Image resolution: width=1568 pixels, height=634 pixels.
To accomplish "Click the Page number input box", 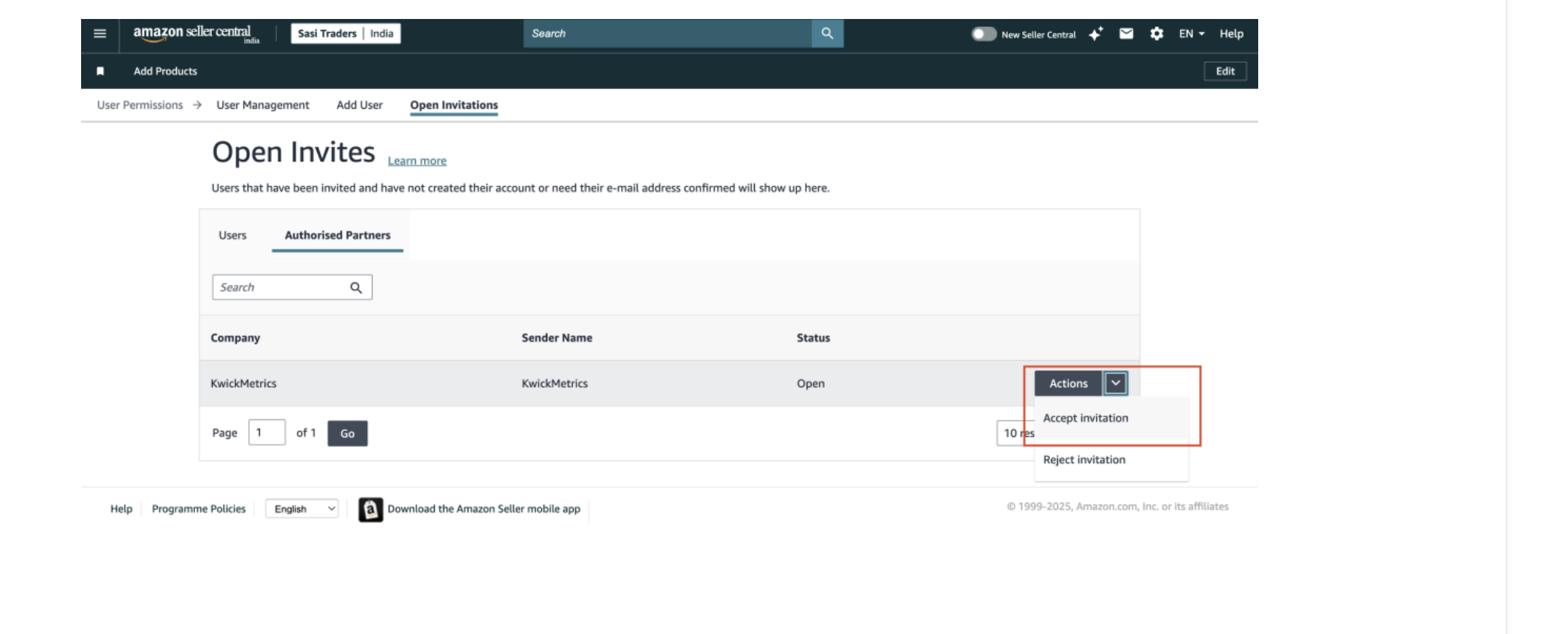I will pos(267,432).
